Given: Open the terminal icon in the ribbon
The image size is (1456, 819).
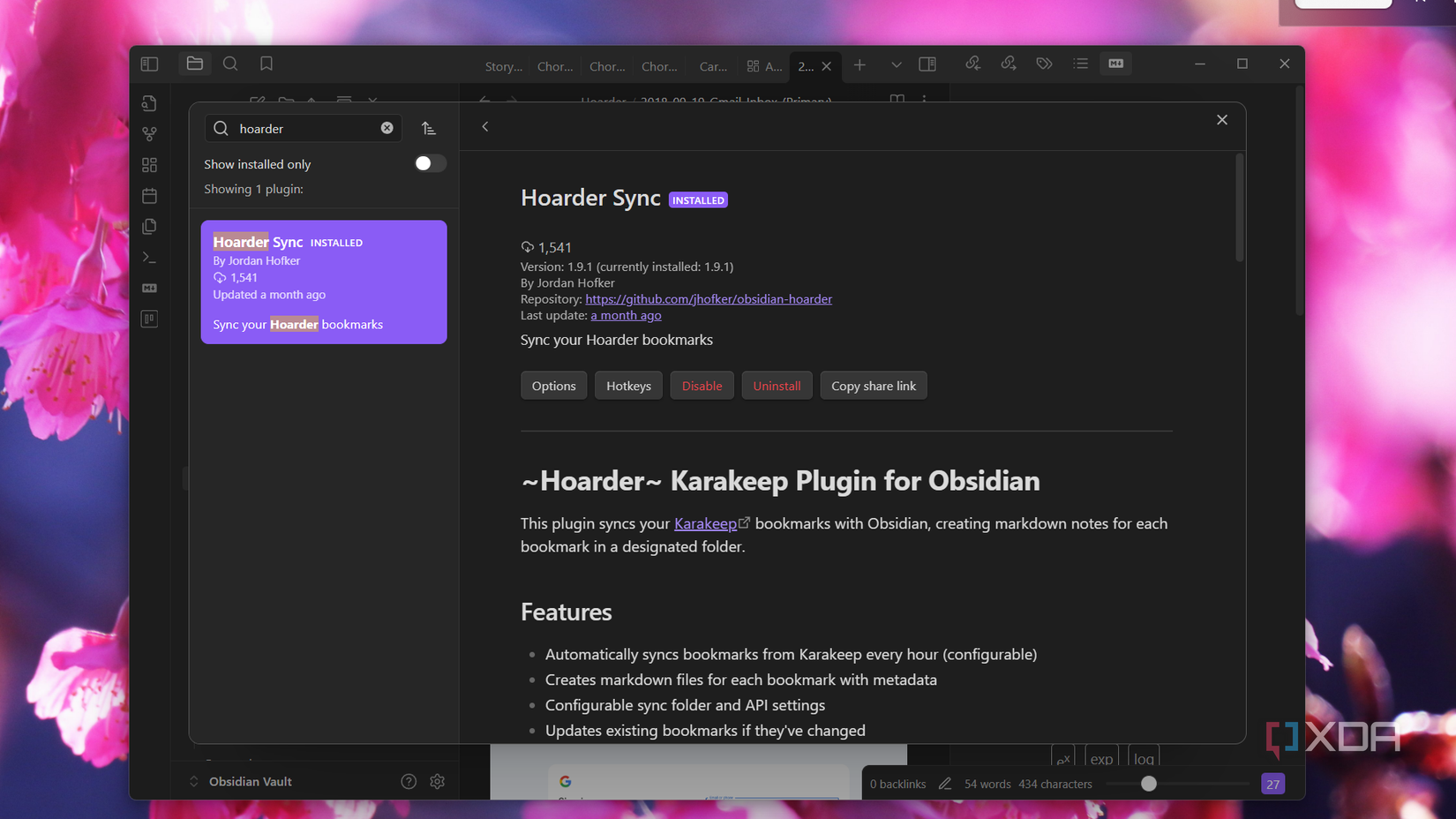Looking at the screenshot, I should click(149, 257).
